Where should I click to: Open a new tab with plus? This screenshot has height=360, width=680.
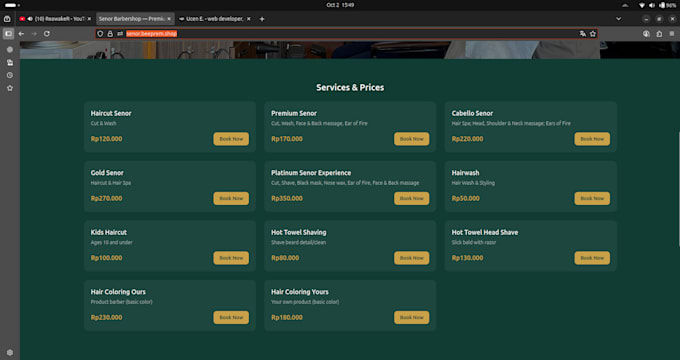coord(262,19)
